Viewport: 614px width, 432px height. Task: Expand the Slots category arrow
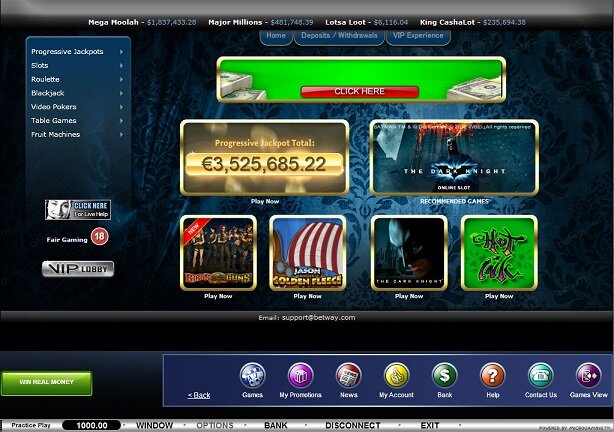121,65
